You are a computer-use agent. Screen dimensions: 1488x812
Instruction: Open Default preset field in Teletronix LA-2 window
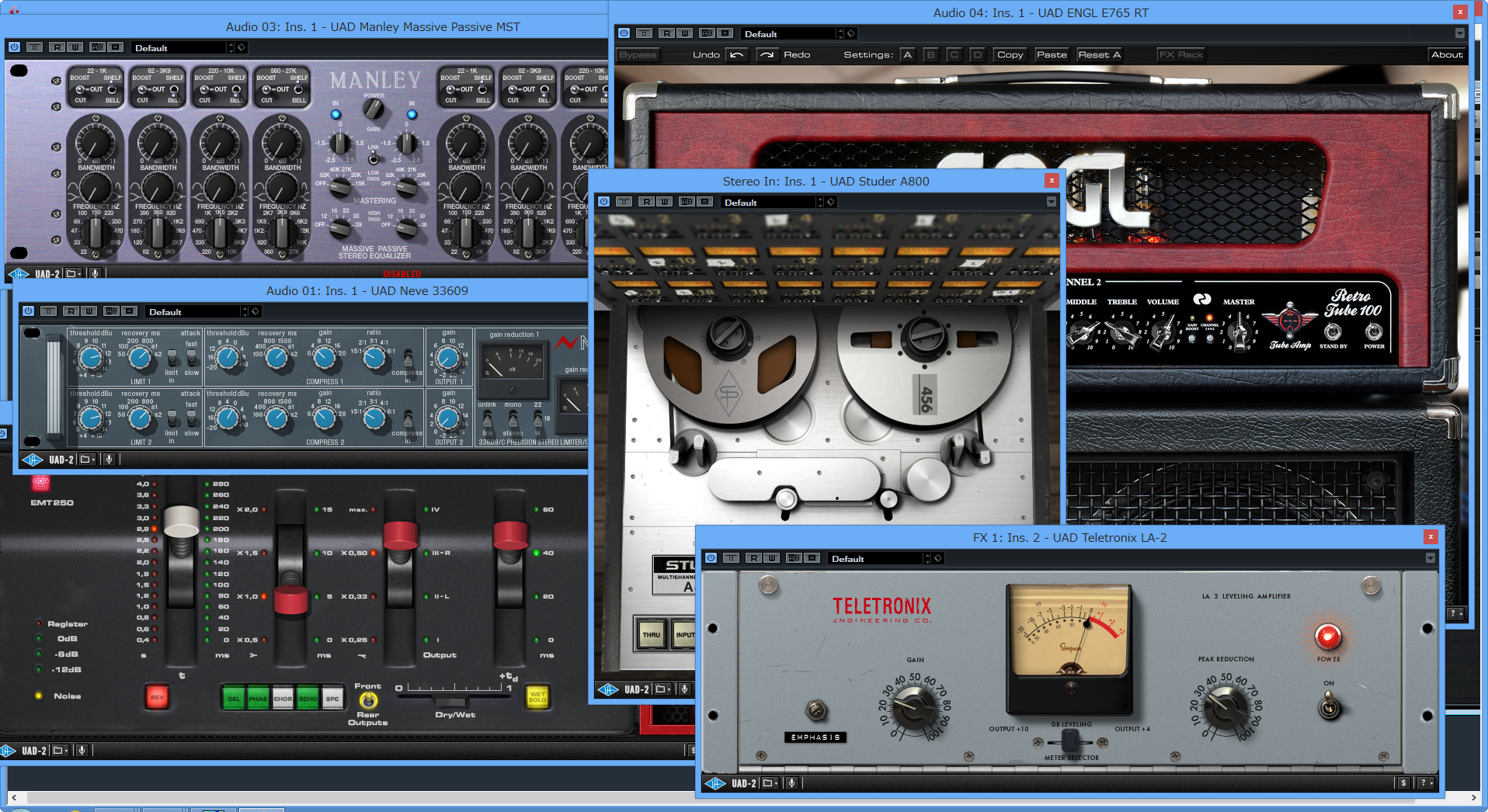pos(875,558)
